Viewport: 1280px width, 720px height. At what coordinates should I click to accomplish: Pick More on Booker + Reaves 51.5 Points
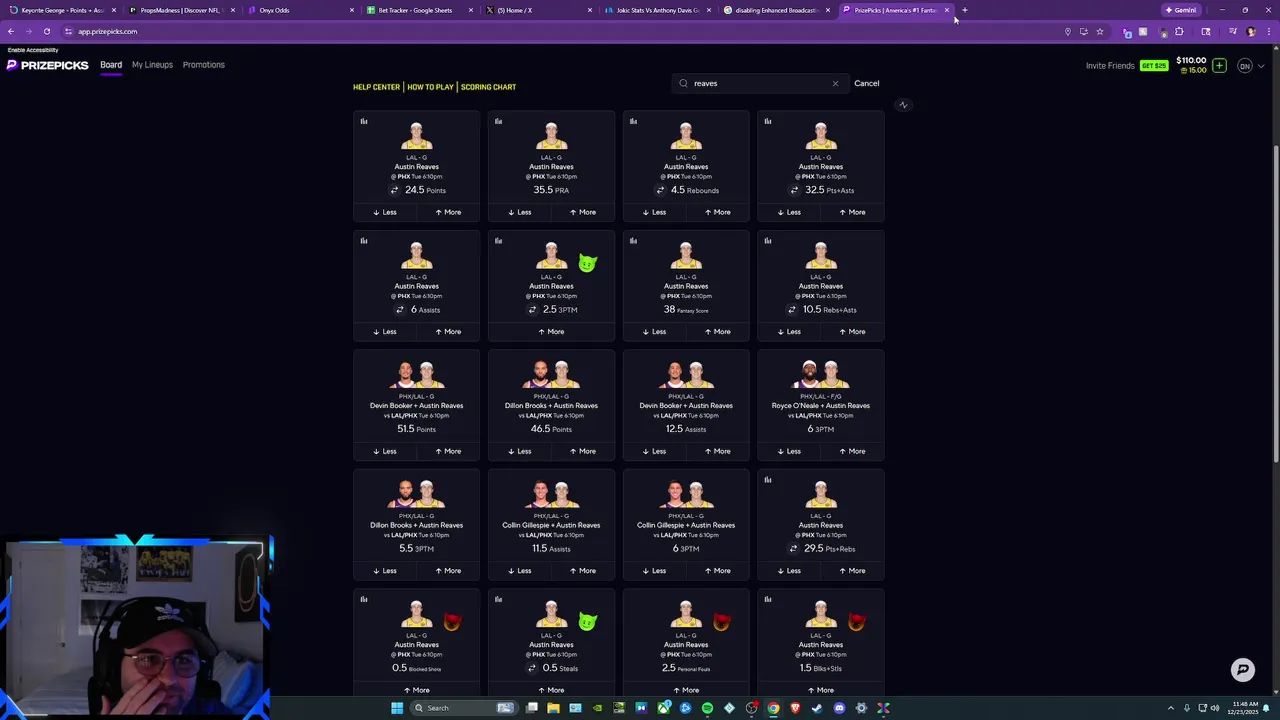pos(448,451)
